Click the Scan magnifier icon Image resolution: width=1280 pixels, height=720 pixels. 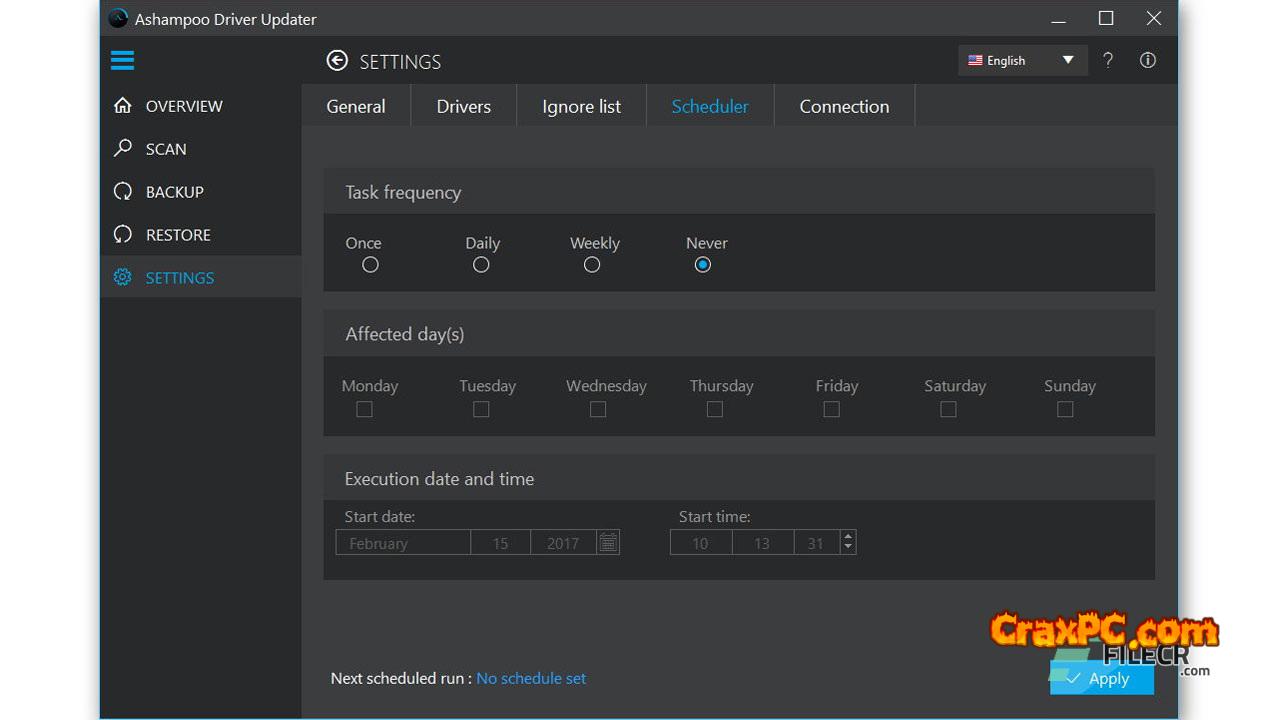(123, 149)
